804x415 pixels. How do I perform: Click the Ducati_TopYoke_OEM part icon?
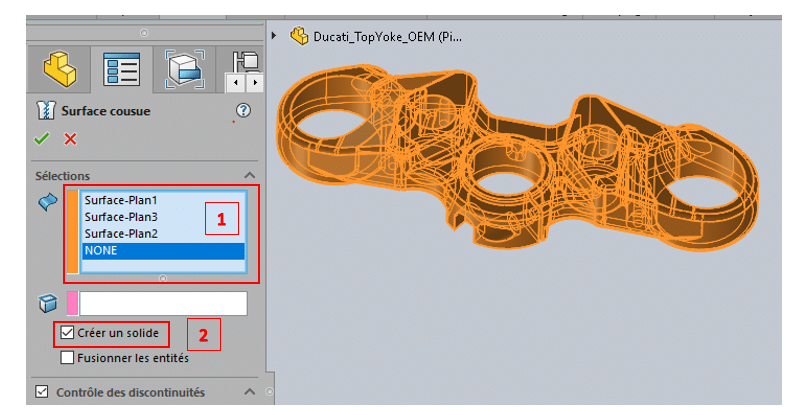(299, 36)
